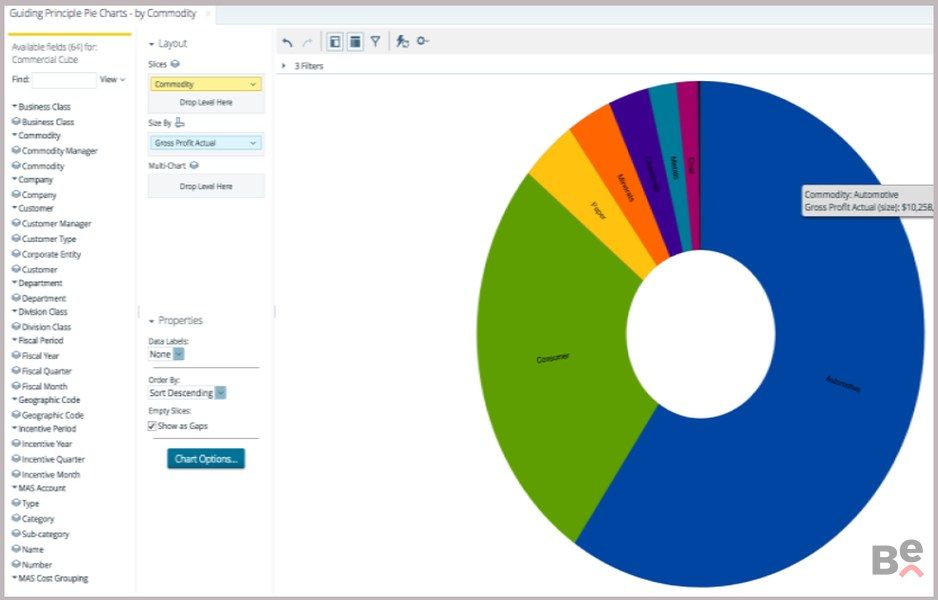Screen dimensions: 938x600
Task: Click the icon beside Fiscal Year field
Action: tap(16, 355)
